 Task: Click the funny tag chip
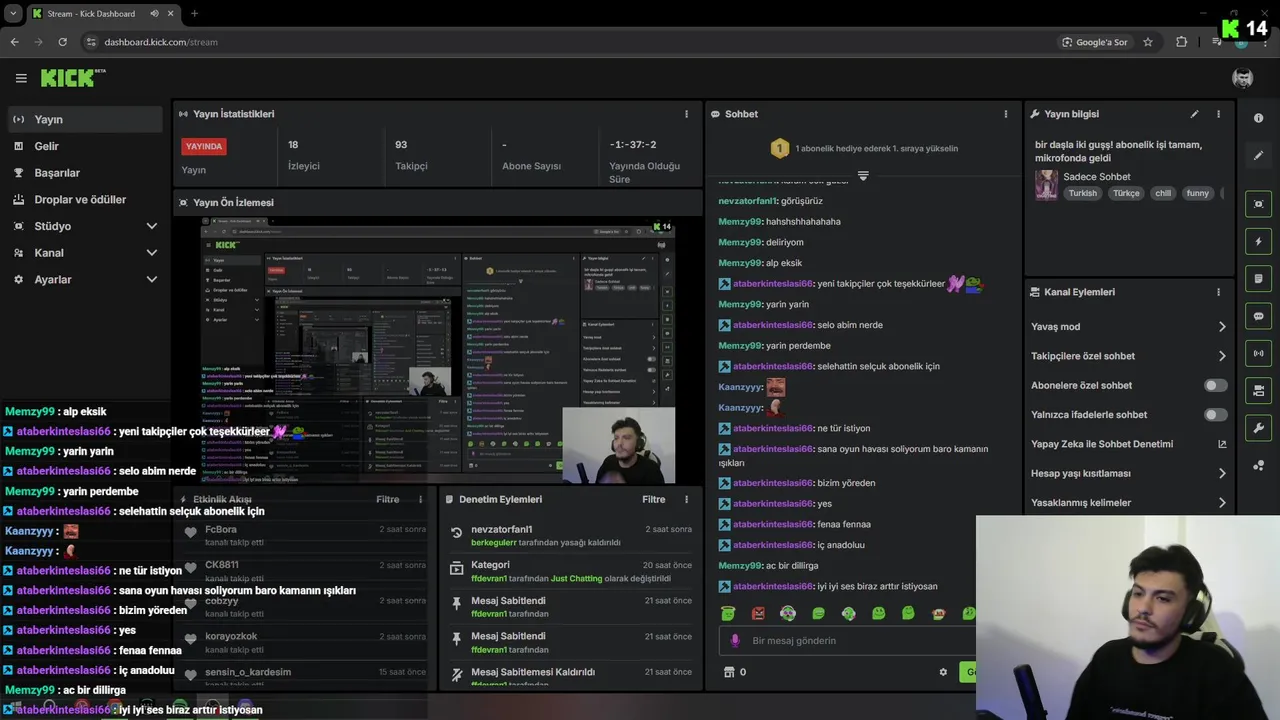[1198, 193]
